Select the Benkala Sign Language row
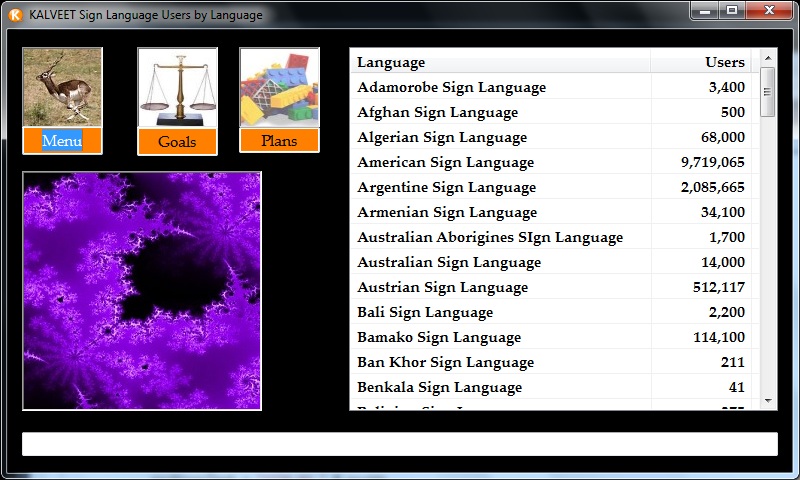Viewport: 800px width, 480px height. (550, 387)
